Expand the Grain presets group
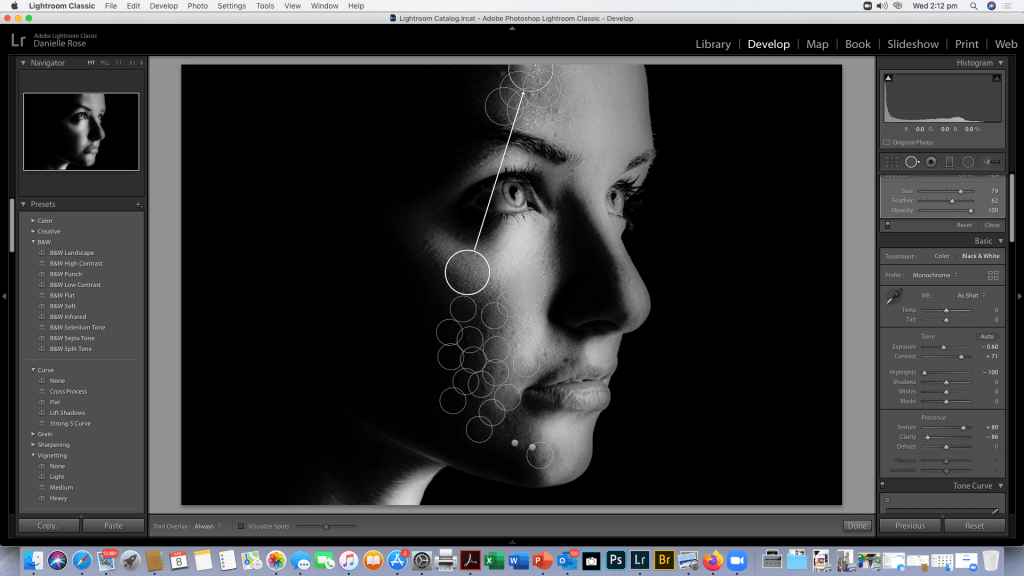Screen dimensions: 1024x576 [33, 434]
